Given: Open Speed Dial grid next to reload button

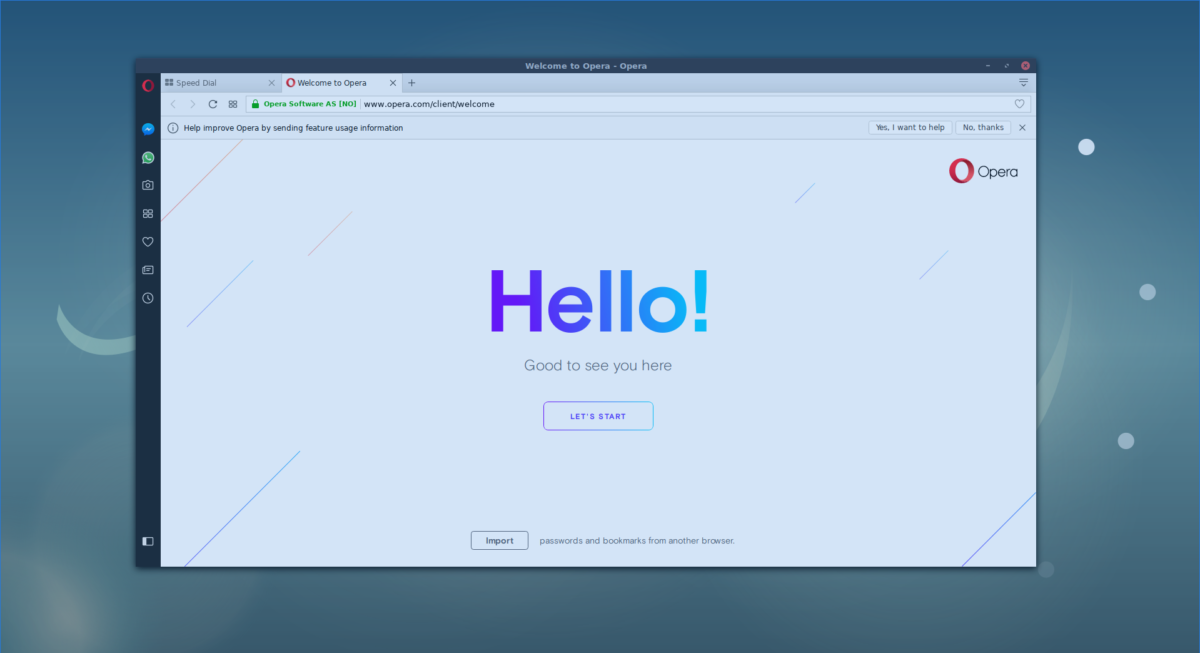Looking at the screenshot, I should pyautogui.click(x=232, y=103).
